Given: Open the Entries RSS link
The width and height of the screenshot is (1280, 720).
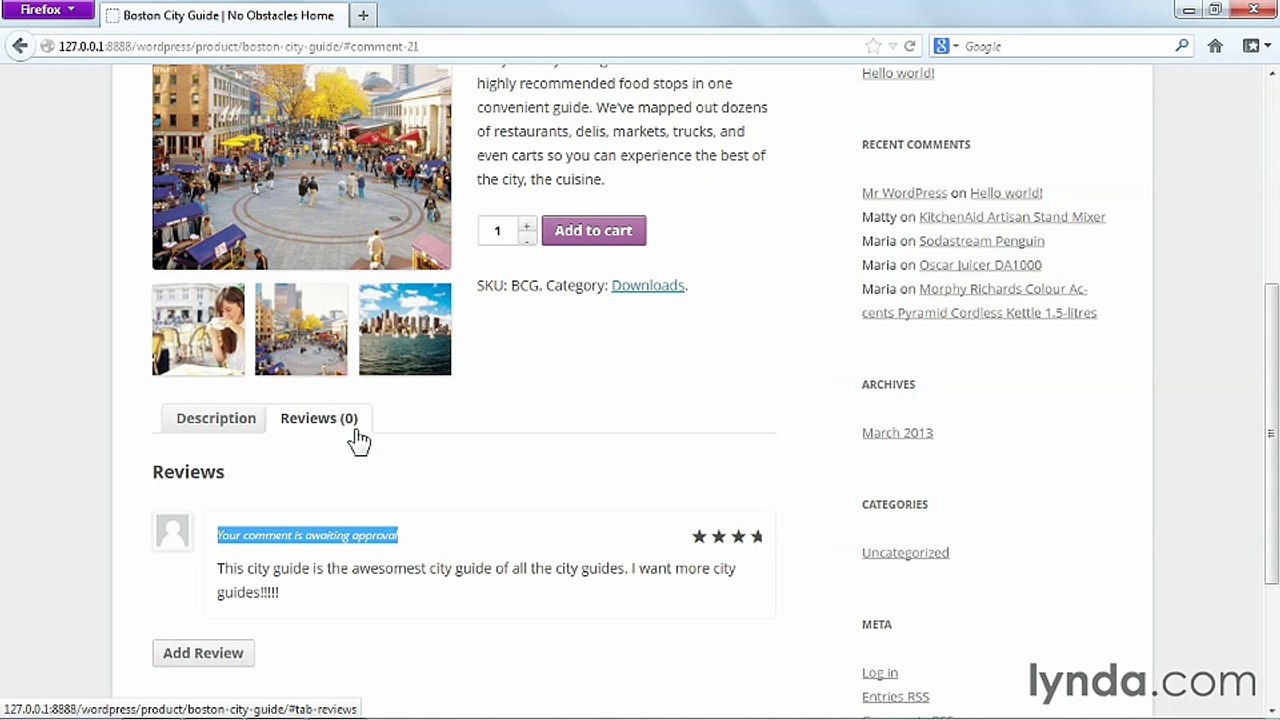Looking at the screenshot, I should click(x=895, y=697).
